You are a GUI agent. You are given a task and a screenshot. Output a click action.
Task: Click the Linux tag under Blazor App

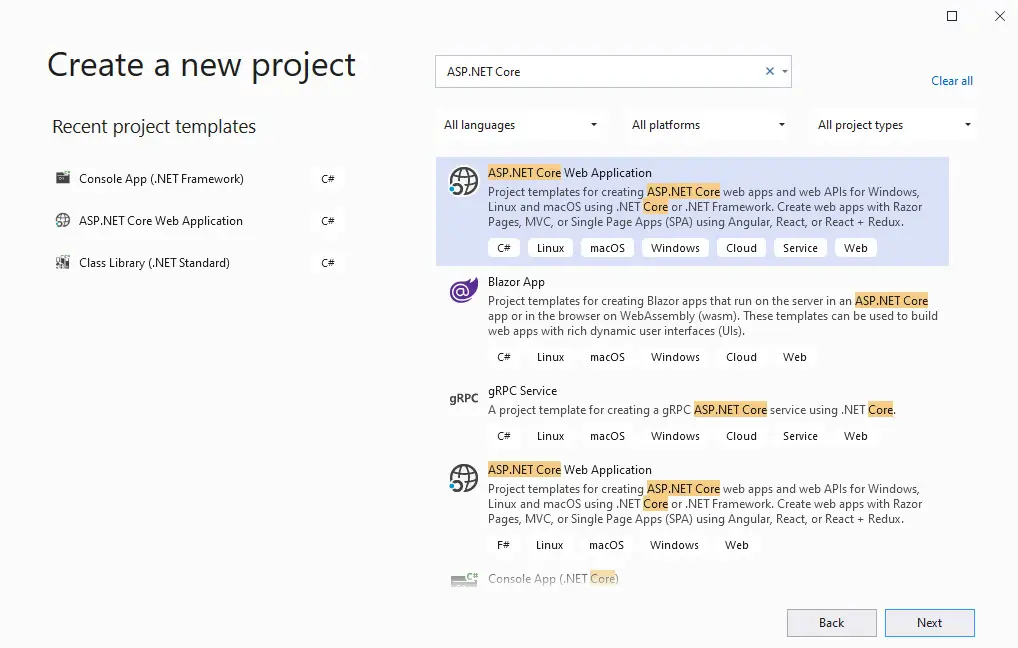pyautogui.click(x=551, y=357)
